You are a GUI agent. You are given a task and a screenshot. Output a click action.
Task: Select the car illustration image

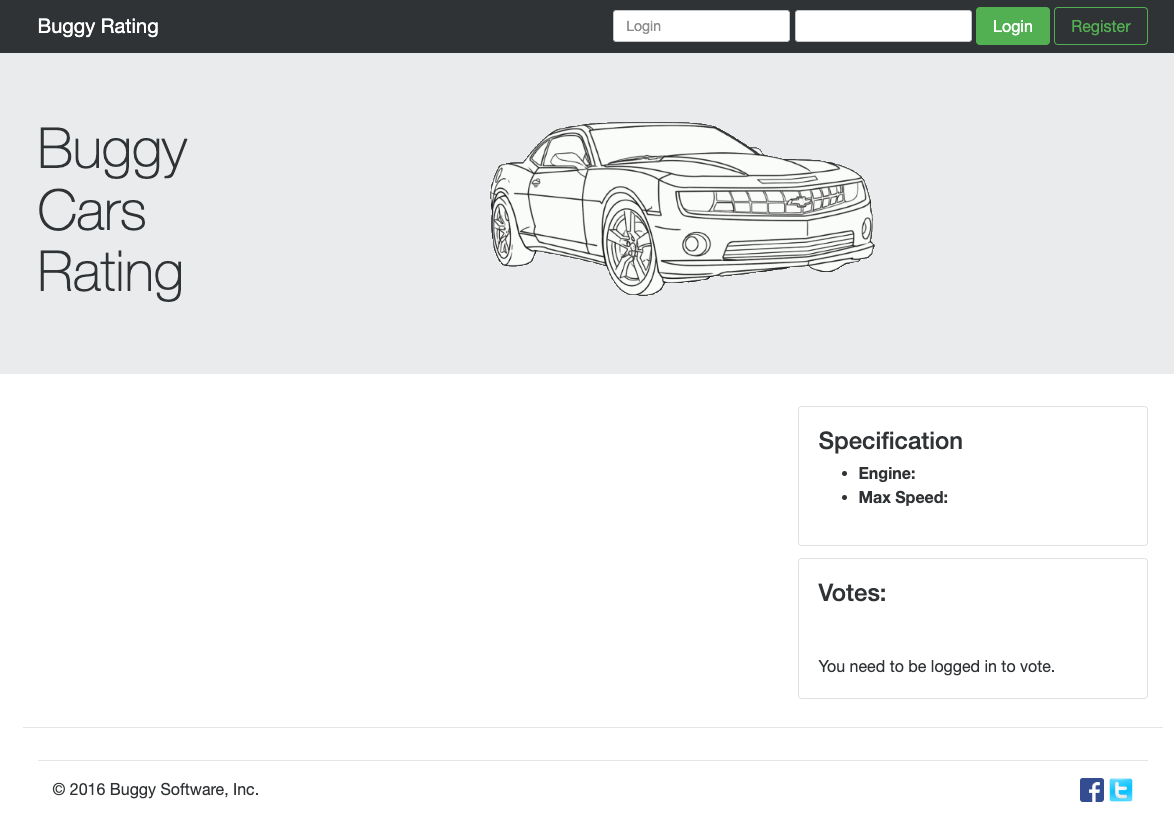click(683, 207)
